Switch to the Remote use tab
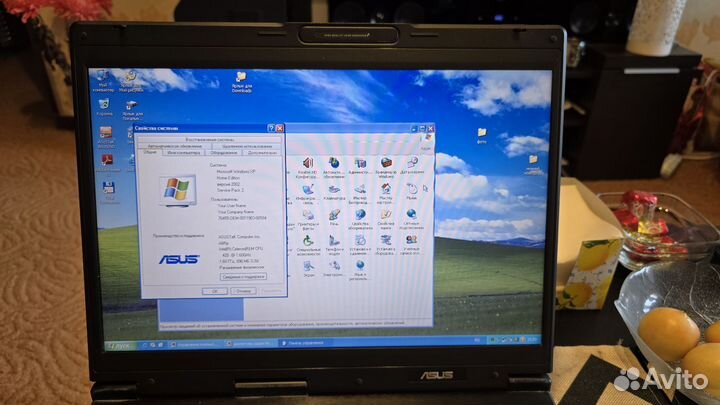Screen dimensions: 720x405 point(247,146)
